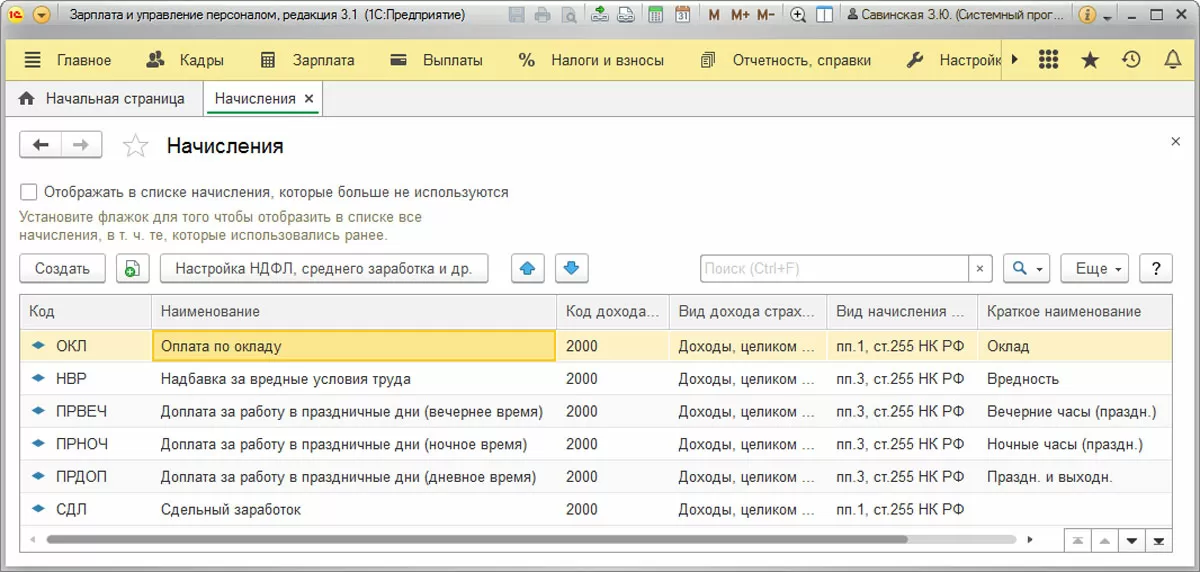
Task: Click the Создать button
Action: 62,268
